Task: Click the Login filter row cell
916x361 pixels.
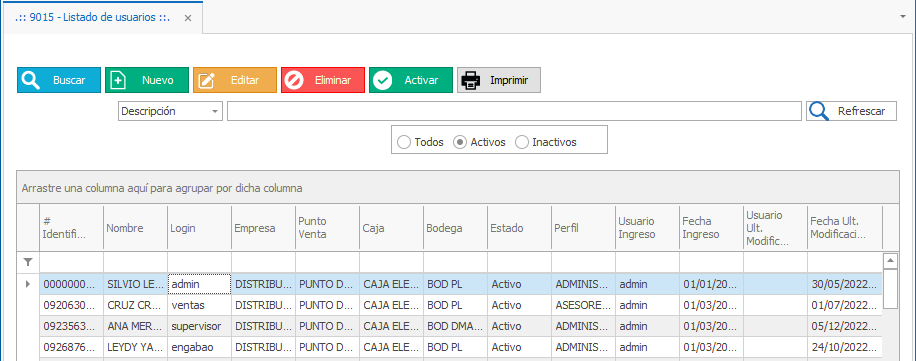Action: point(199,262)
